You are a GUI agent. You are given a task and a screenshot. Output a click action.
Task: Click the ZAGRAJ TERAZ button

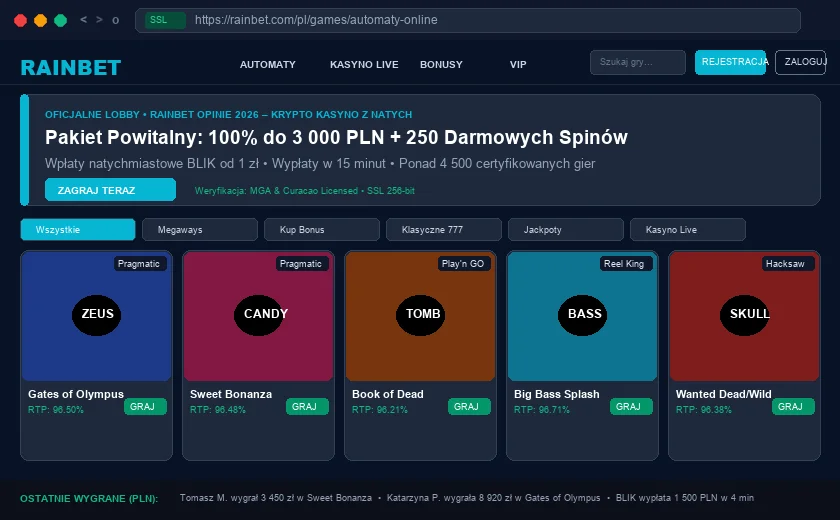point(110,190)
